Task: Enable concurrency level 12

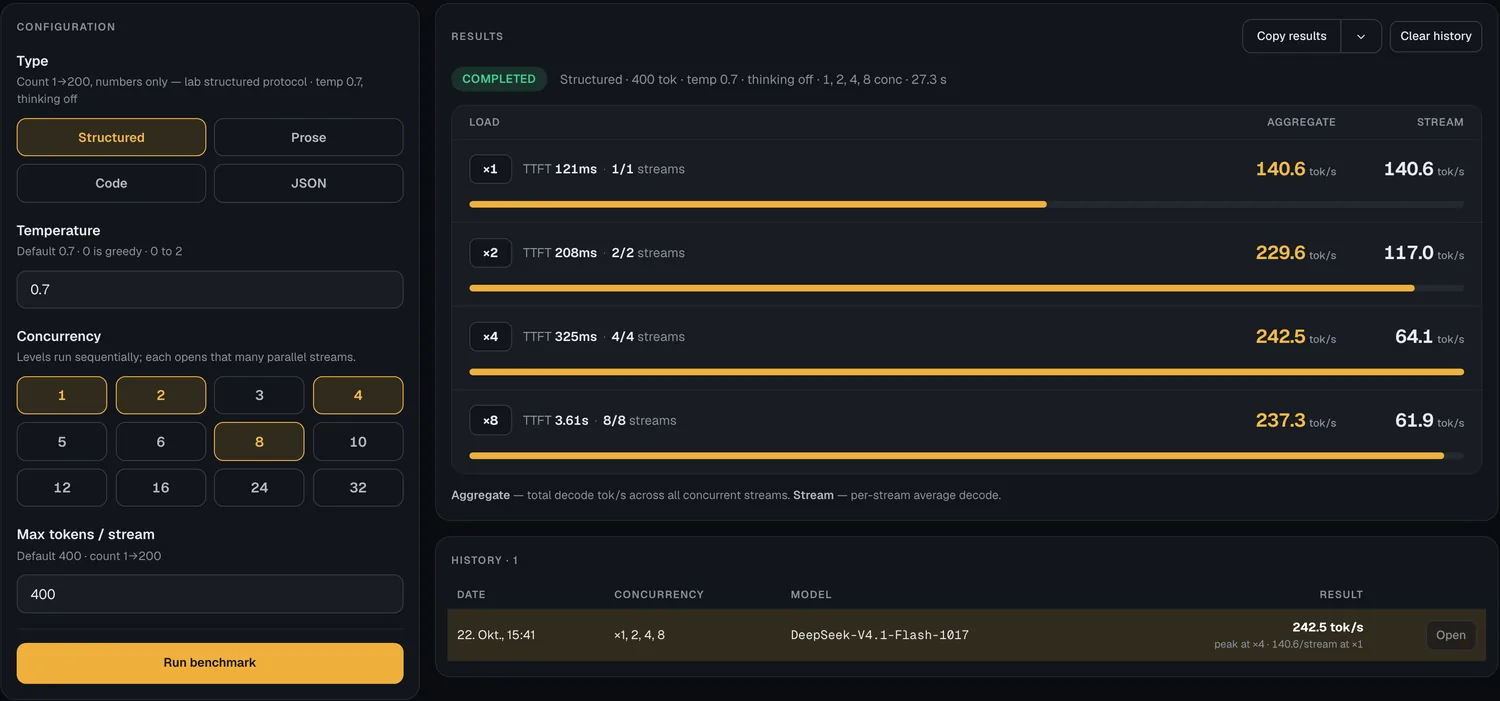Action: (x=62, y=487)
